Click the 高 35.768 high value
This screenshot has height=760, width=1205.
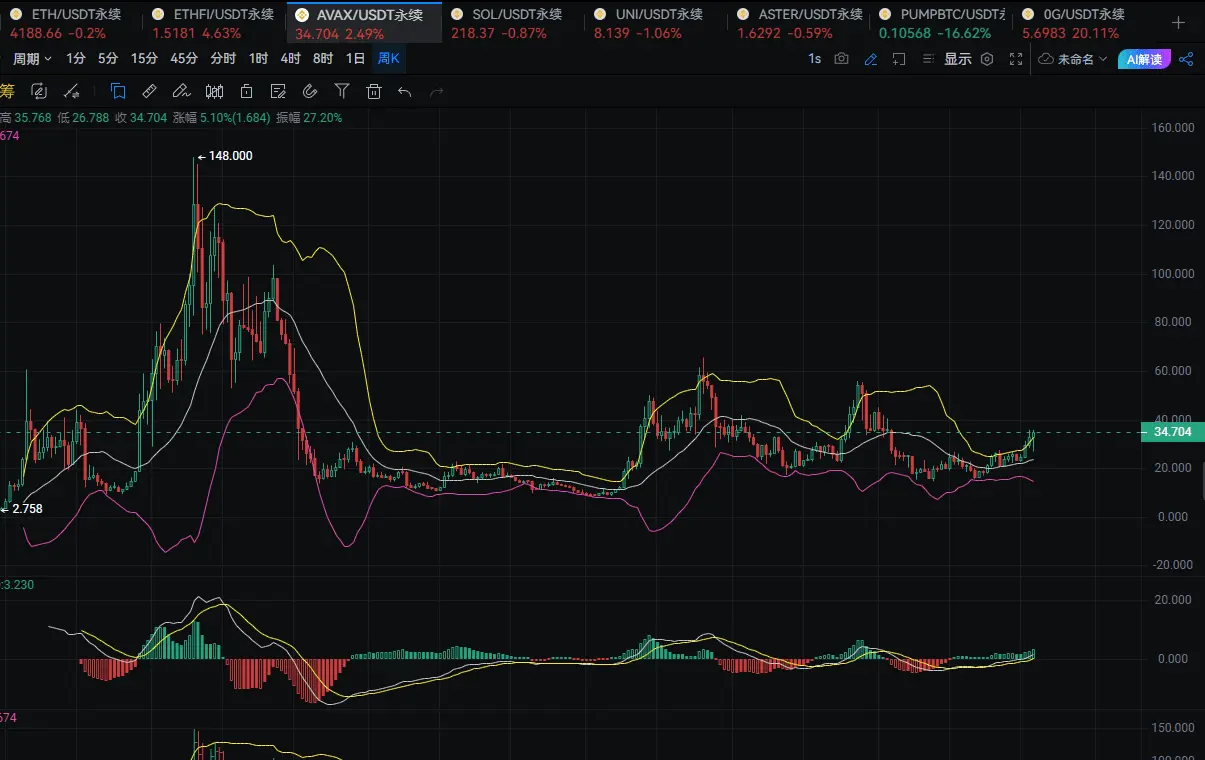pyautogui.click(x=26, y=117)
